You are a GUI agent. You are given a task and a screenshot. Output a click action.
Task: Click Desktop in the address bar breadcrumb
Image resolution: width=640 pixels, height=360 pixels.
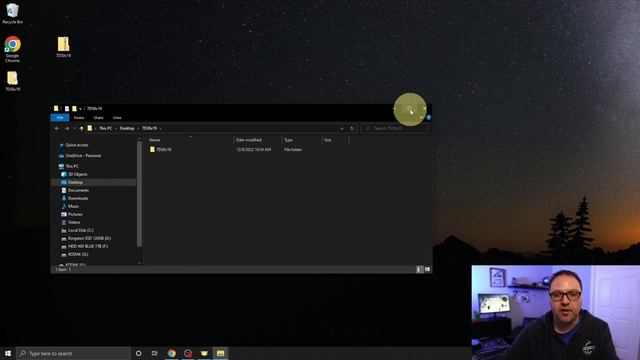tap(127, 128)
